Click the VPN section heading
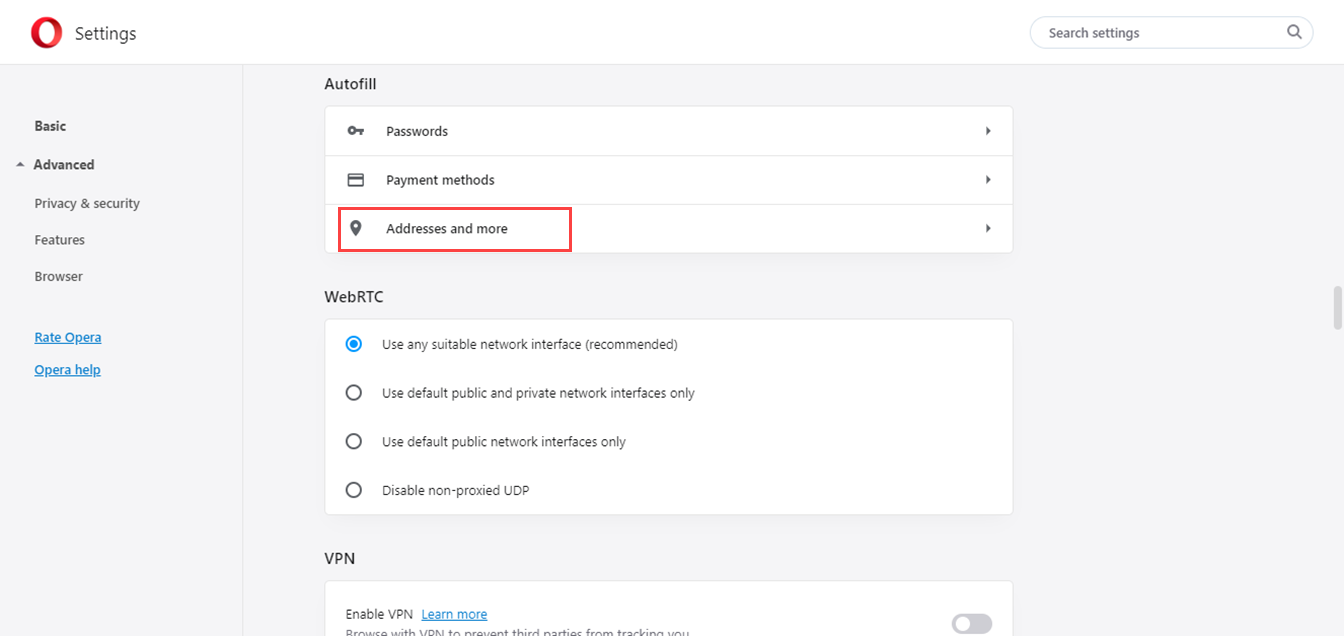 [x=340, y=558]
